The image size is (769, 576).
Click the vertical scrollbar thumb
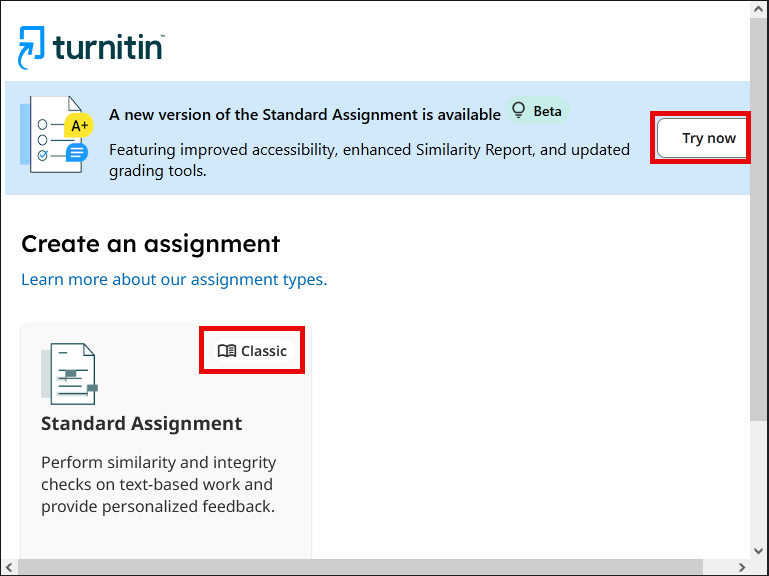758,219
